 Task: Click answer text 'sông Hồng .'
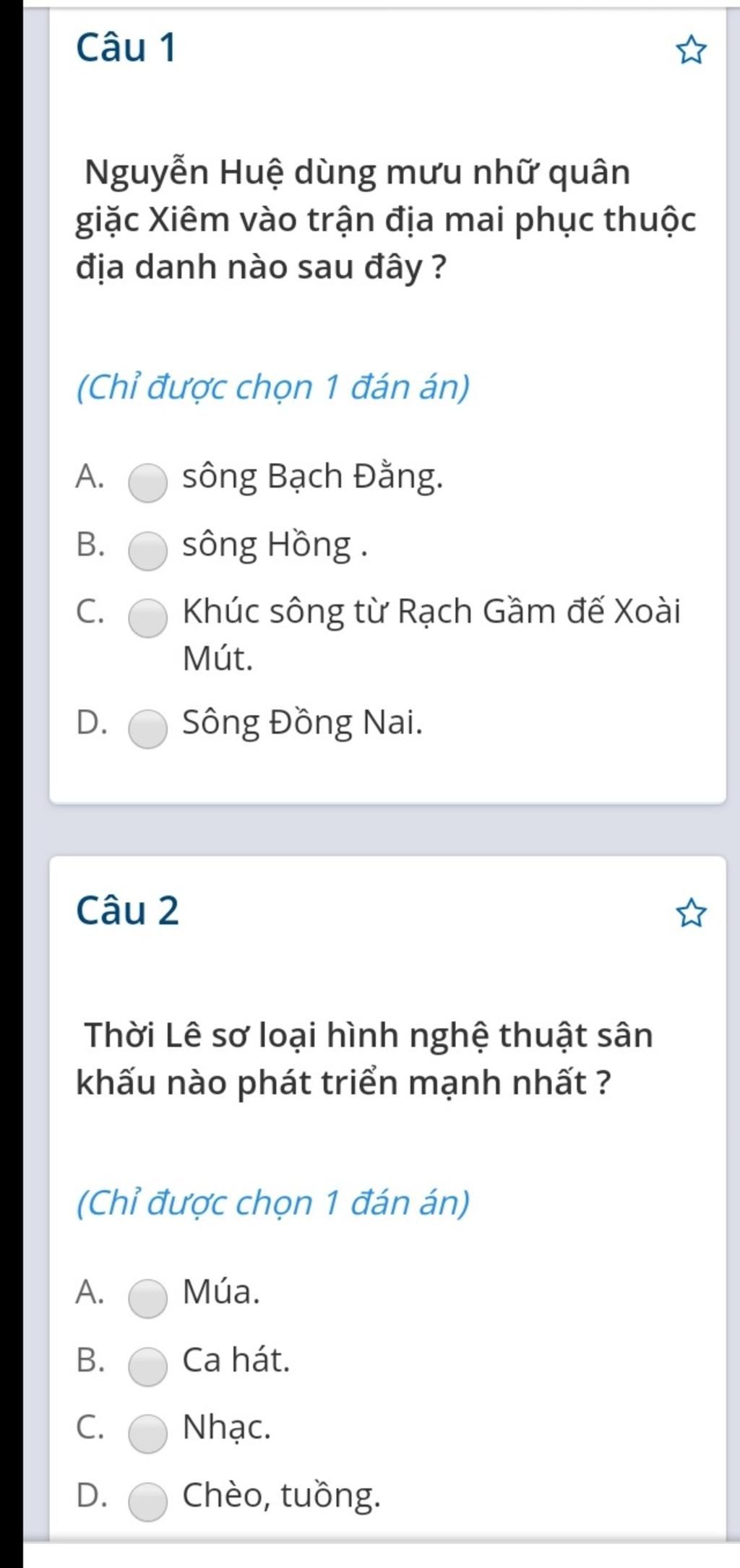point(275,545)
